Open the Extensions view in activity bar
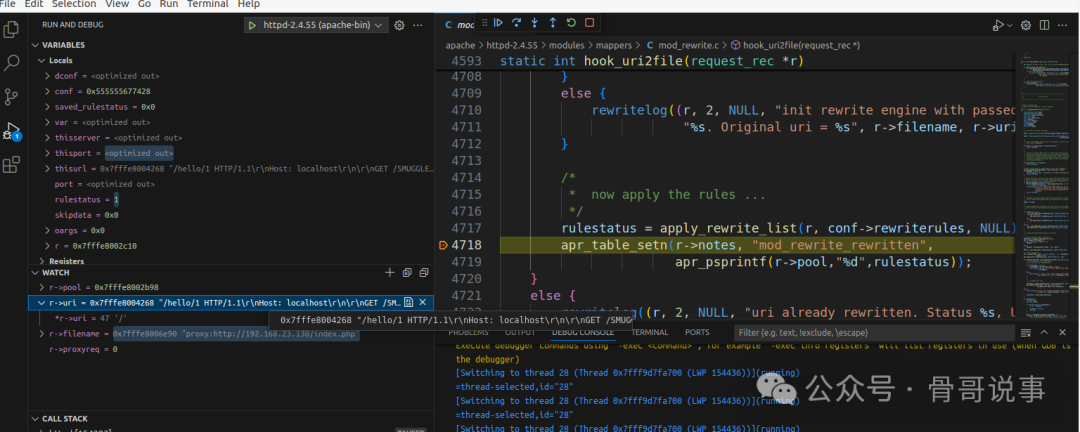This screenshot has height=432, width=1080. [12, 165]
